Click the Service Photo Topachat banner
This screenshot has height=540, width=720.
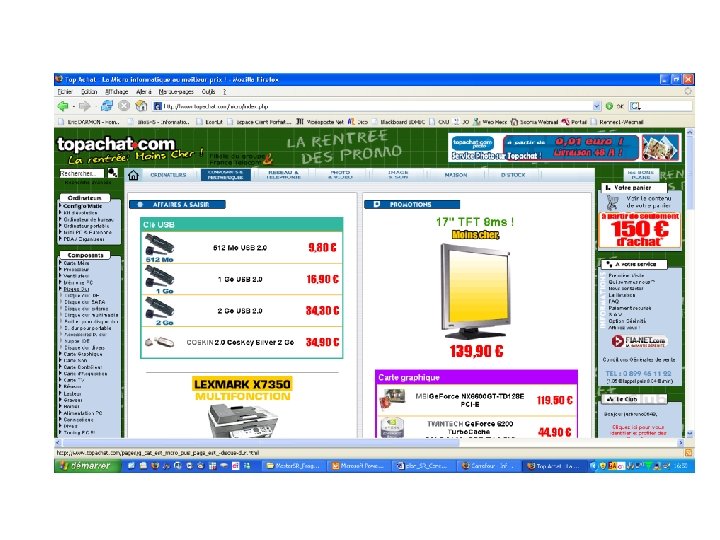[x=564, y=147]
